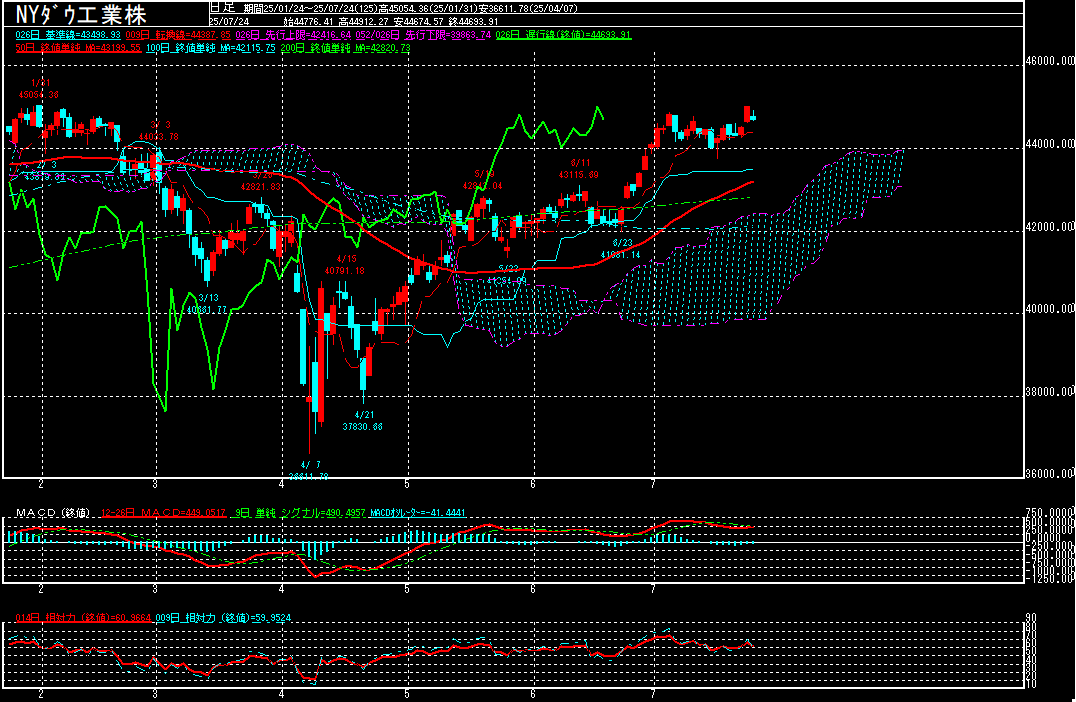Click the opening price 始44776.41
The width and height of the screenshot is (1076, 702).
point(307,21)
